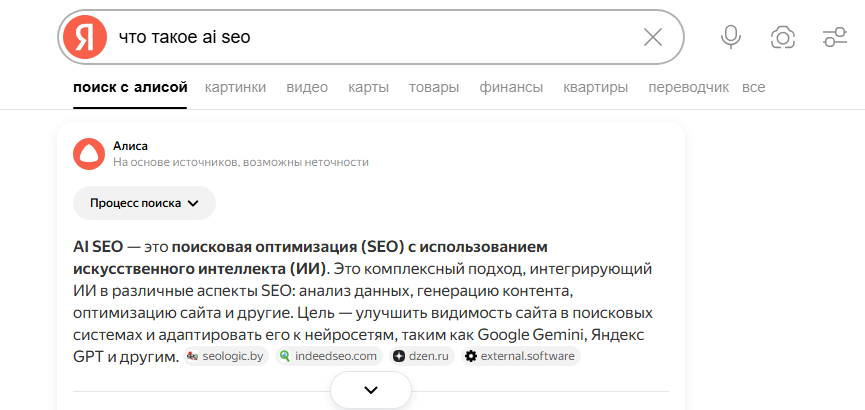Click the search box containing 'что такое ai seo'

point(371,37)
